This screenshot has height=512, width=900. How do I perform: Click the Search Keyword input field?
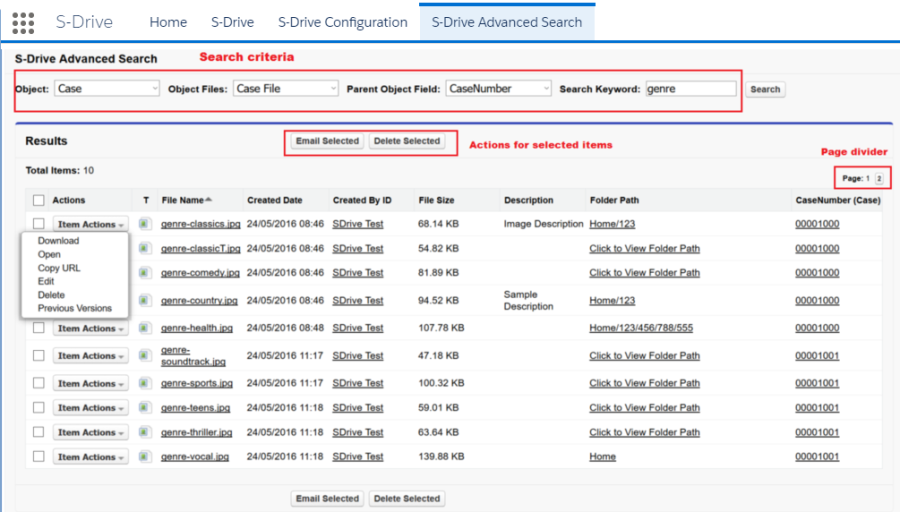coord(690,89)
